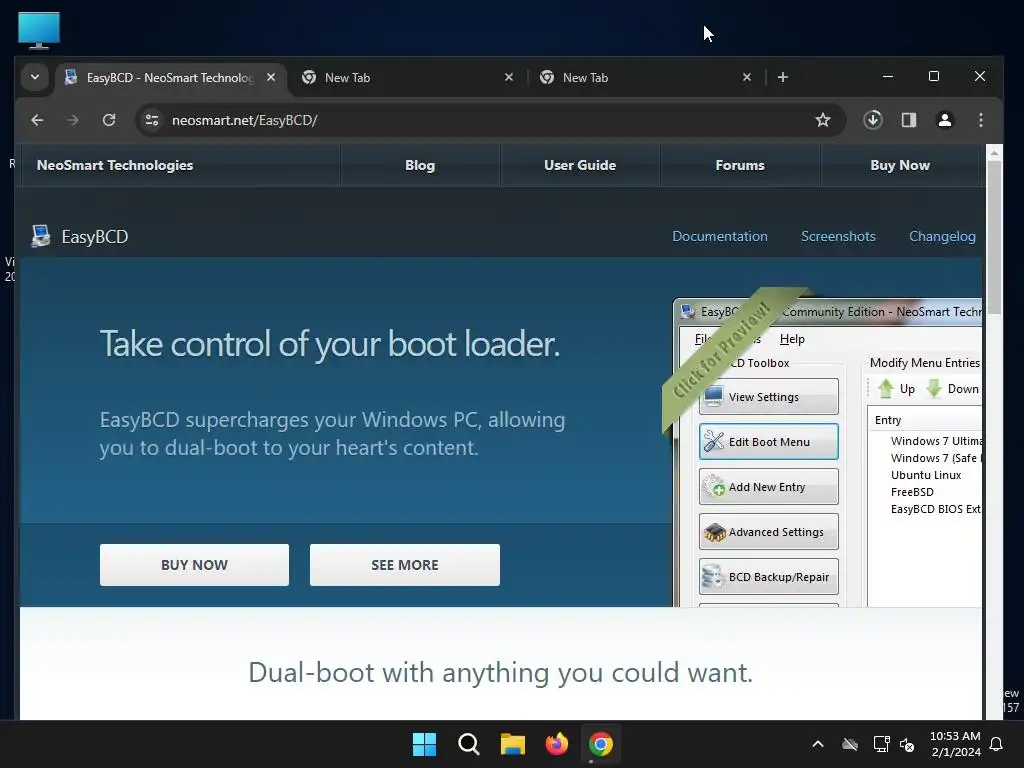This screenshot has width=1024, height=768.
Task: Click the BUY NOW button
Action: tap(195, 565)
